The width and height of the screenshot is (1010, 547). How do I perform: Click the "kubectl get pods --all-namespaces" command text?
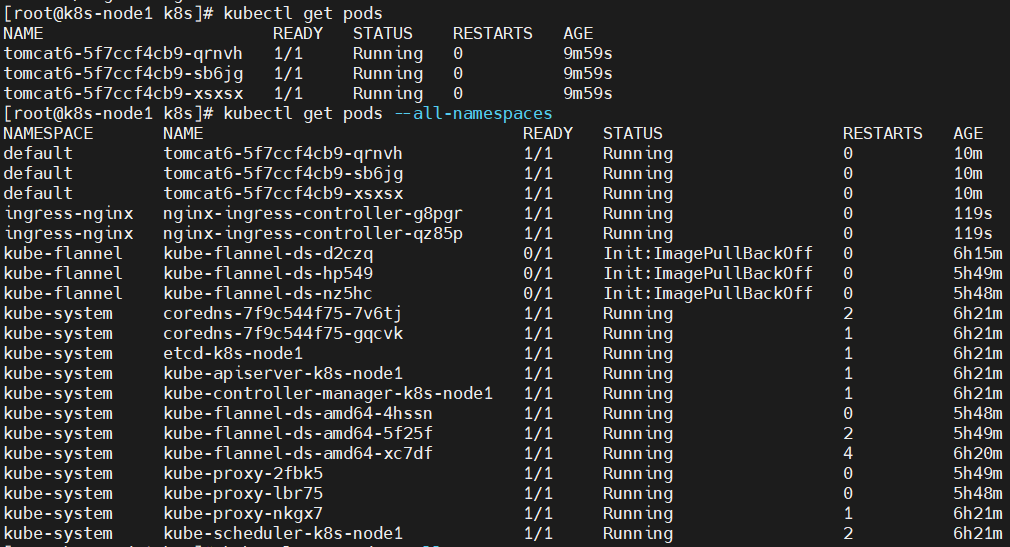click(x=388, y=113)
